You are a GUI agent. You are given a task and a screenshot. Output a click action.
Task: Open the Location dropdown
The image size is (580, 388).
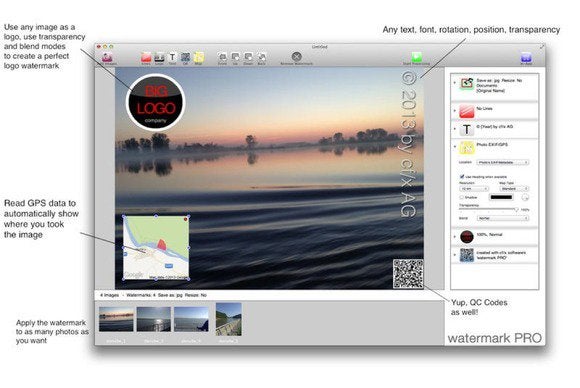point(503,162)
